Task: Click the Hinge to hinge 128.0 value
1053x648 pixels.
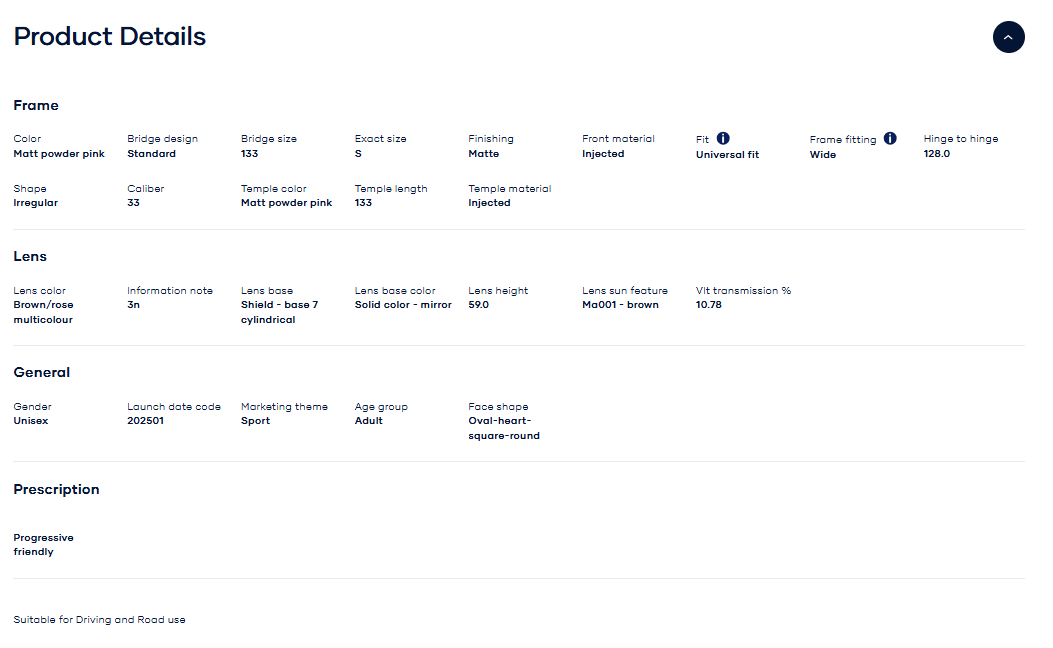Action: coord(937,154)
